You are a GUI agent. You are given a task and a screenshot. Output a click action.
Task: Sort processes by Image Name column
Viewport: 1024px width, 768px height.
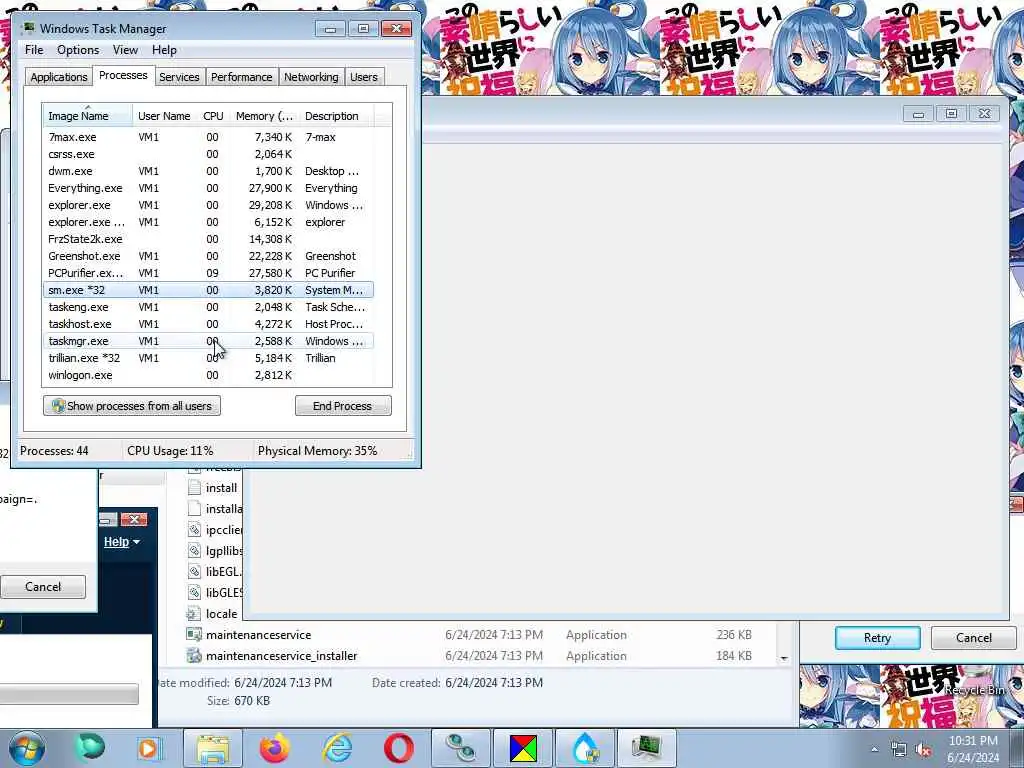click(88, 116)
